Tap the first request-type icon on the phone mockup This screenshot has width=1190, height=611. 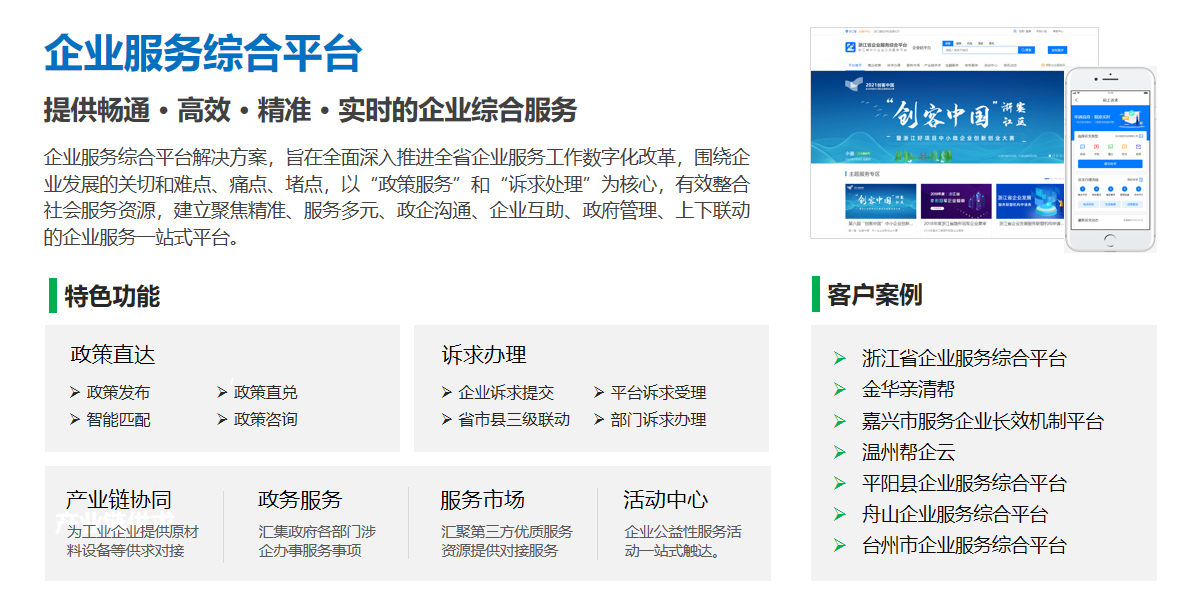[x=1082, y=146]
